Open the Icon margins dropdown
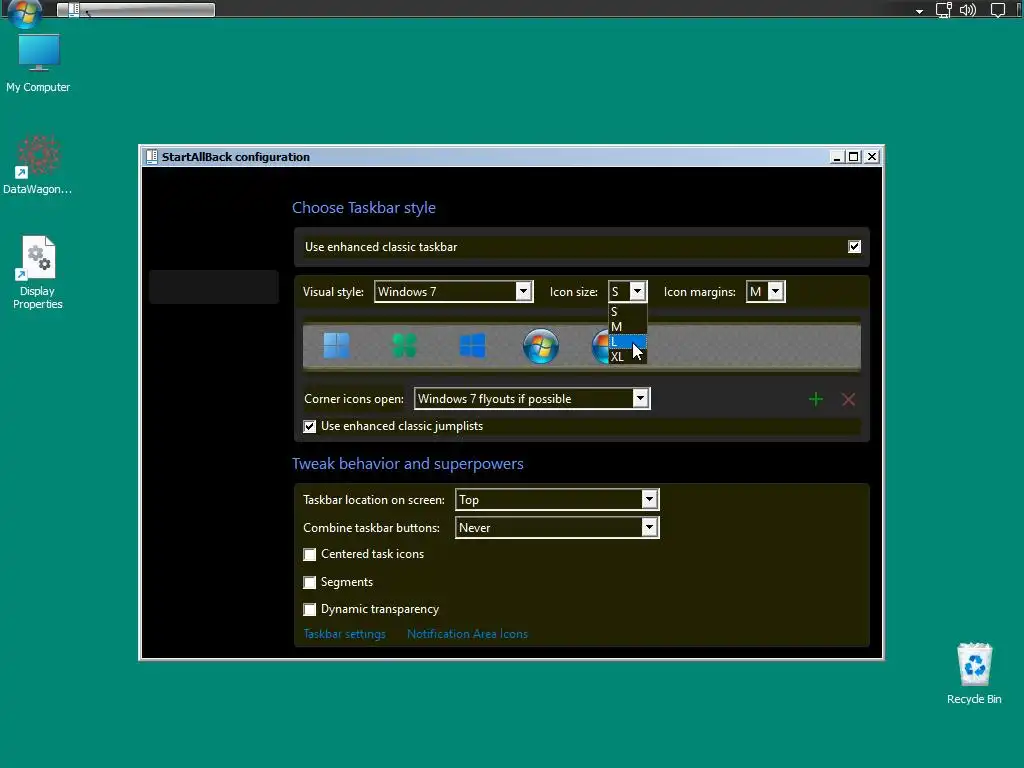 pyautogui.click(x=765, y=292)
